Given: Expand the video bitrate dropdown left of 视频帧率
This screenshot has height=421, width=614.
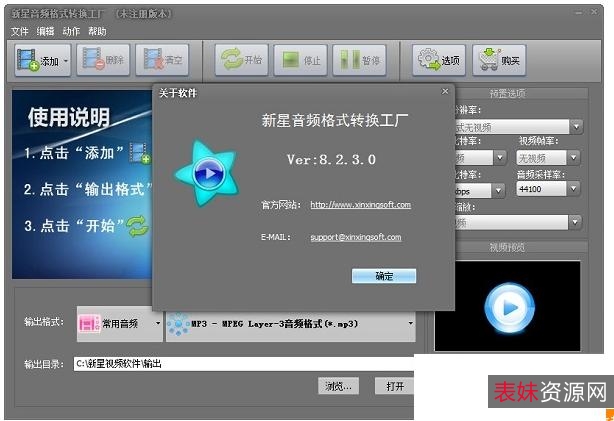Looking at the screenshot, I should point(500,158).
